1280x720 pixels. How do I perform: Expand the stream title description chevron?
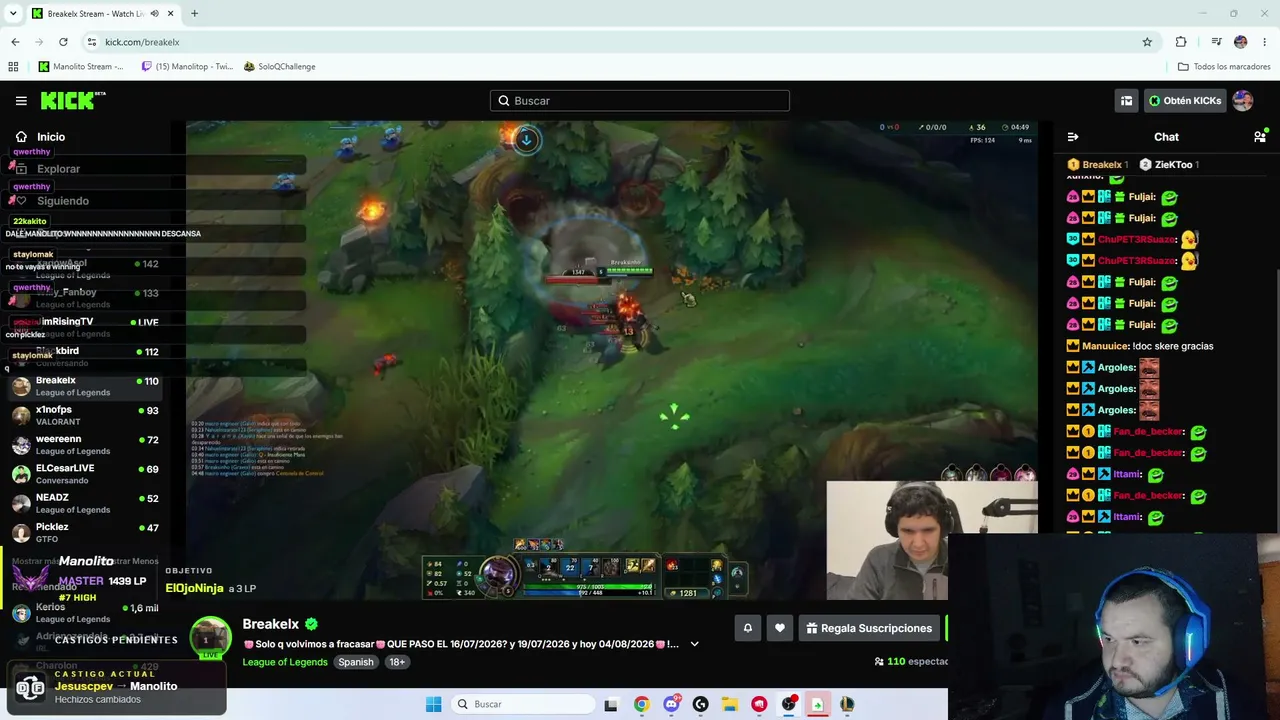click(694, 645)
